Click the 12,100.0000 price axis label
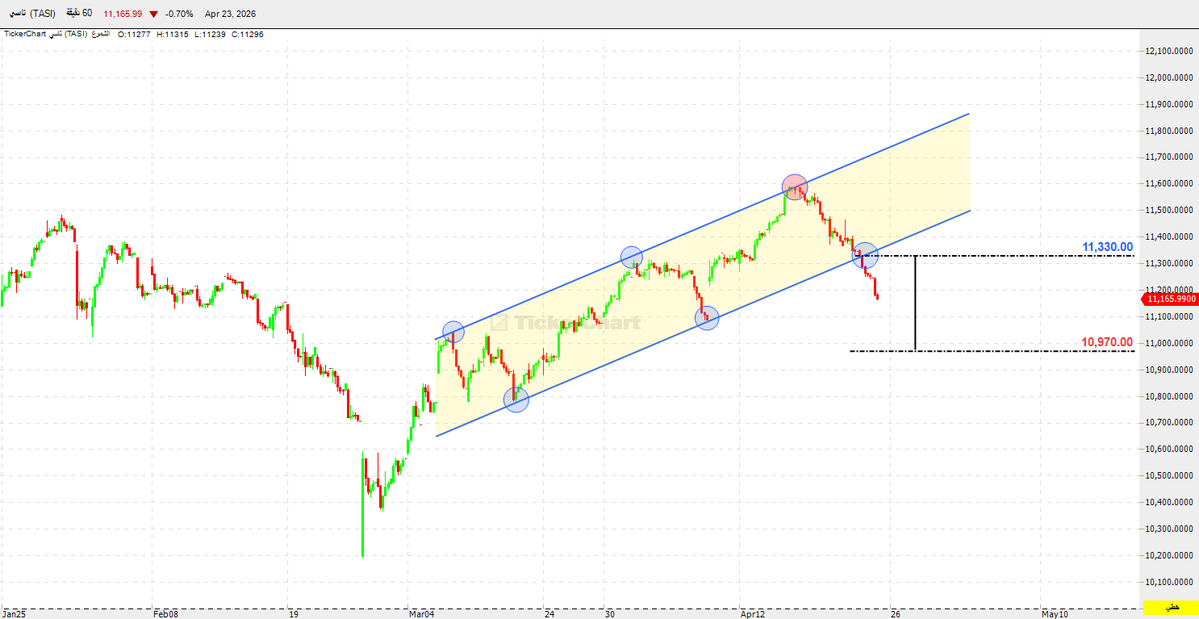Viewport: 1199px width, 619px height. 1170,51
